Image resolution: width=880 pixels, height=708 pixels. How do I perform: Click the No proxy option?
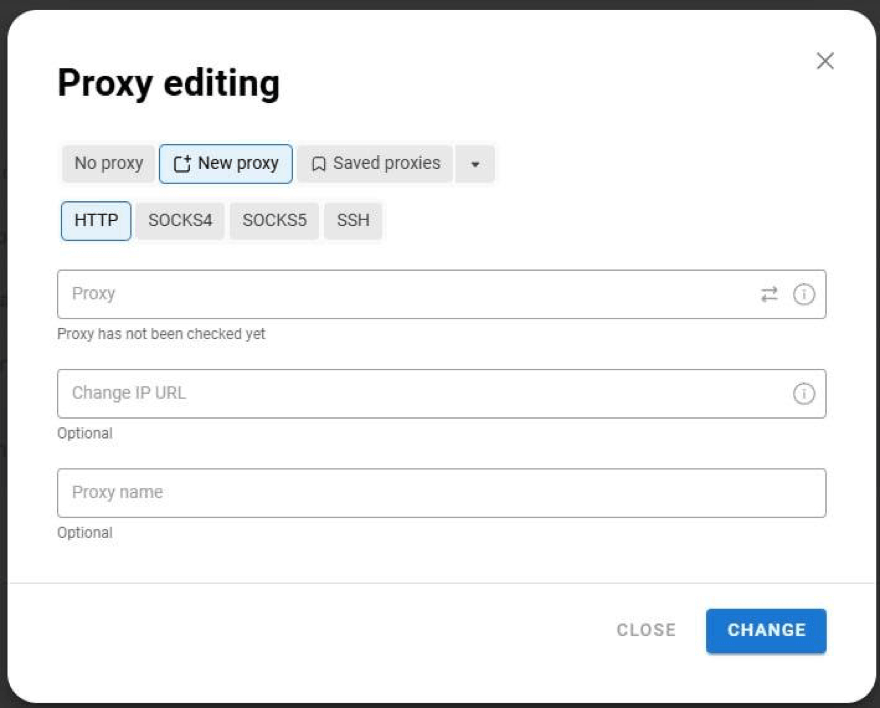click(x=107, y=163)
